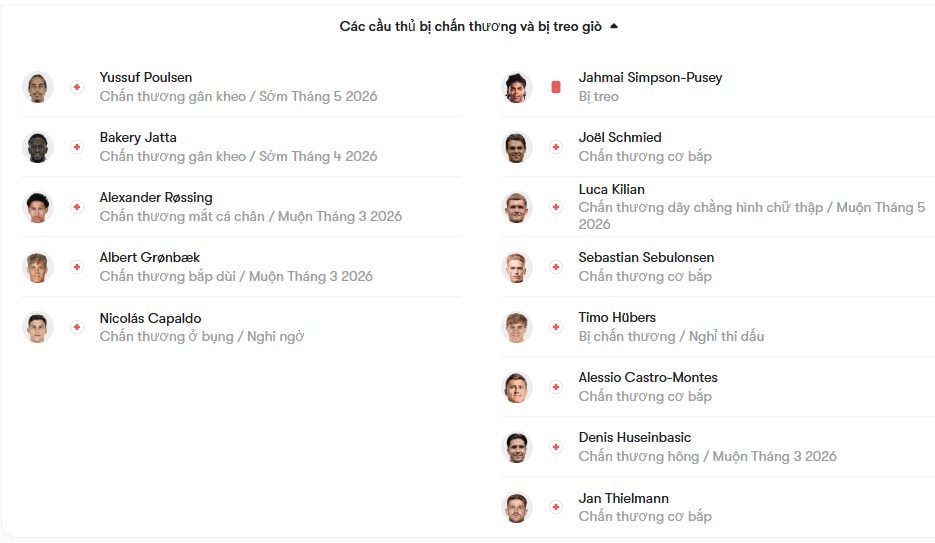Screen dimensions: 935x543
Task: Click the injury icon beside Joël Schmied
Action: pyautogui.click(x=556, y=147)
